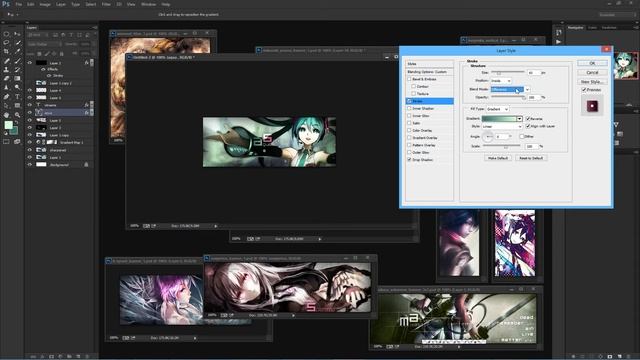Uncheck Reverse gradient checkbox
This screenshot has width=640, height=360.
point(528,118)
